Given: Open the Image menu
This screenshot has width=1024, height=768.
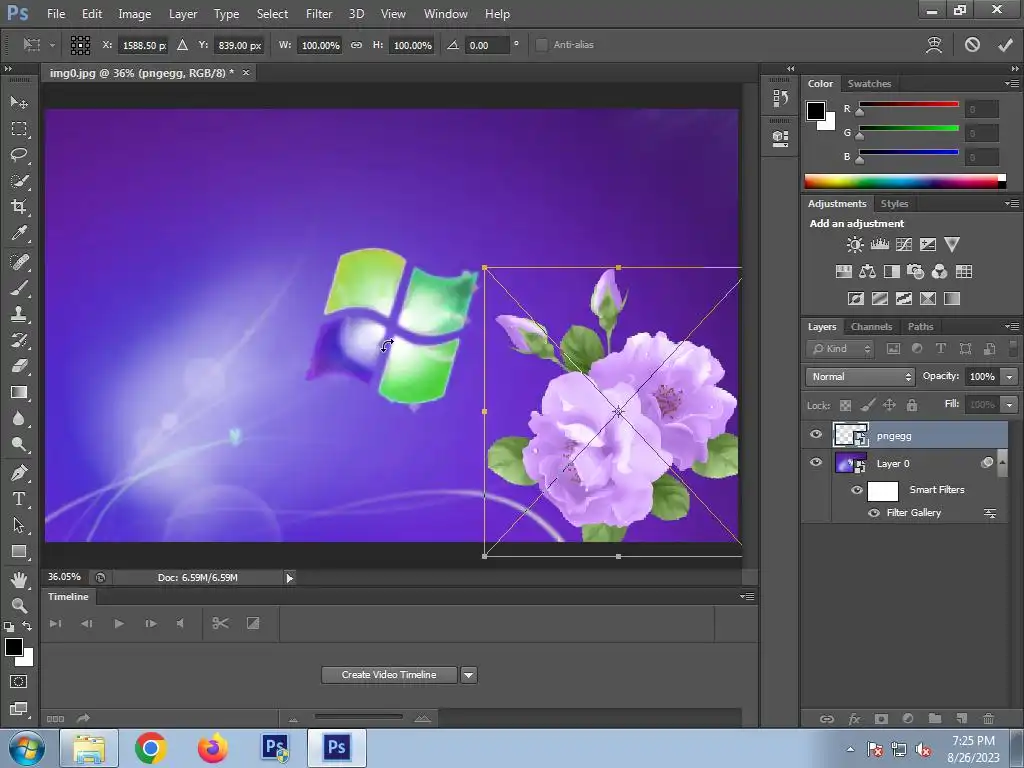Looking at the screenshot, I should tap(135, 14).
